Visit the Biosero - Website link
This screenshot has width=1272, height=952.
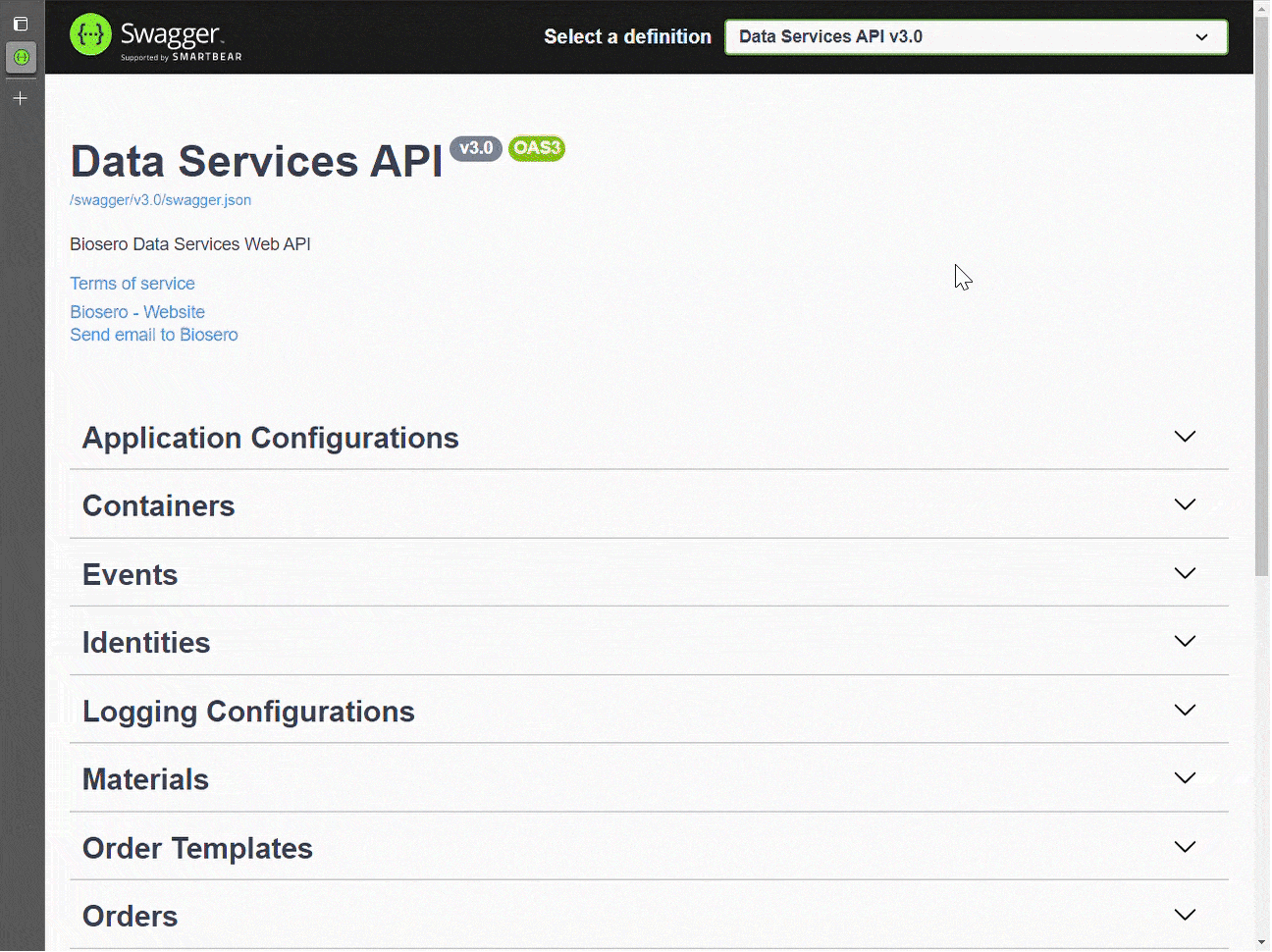pyautogui.click(x=137, y=312)
